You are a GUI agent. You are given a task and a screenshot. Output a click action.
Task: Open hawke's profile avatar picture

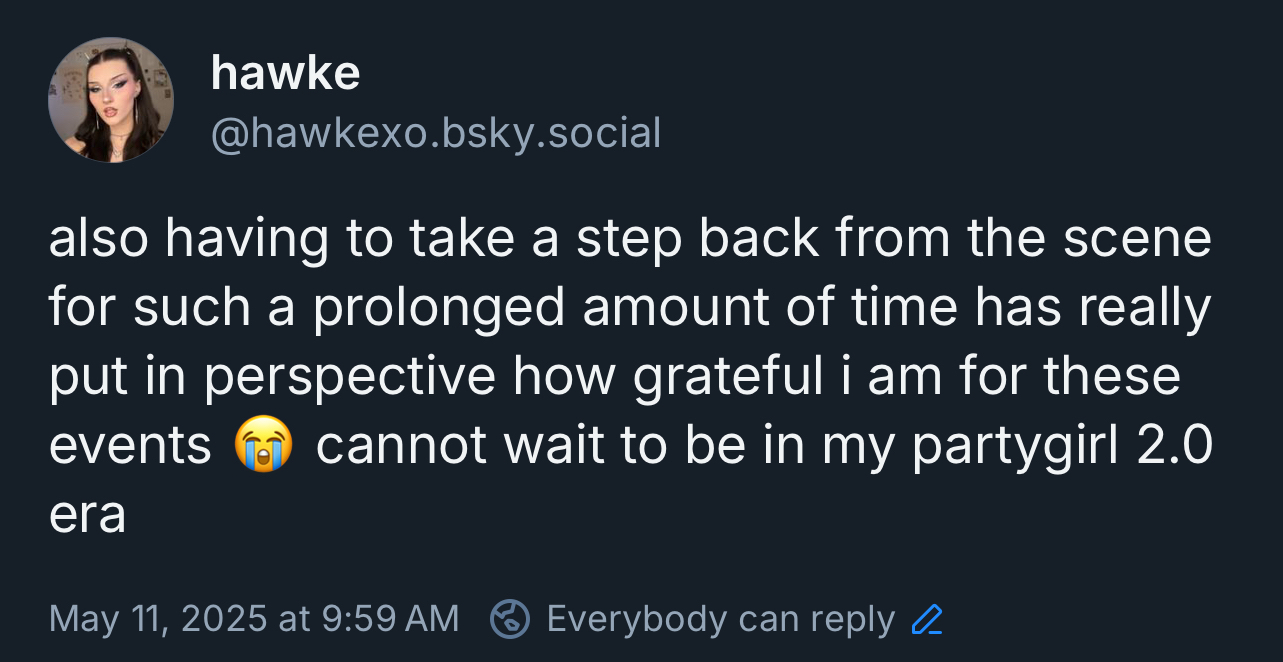(110, 100)
